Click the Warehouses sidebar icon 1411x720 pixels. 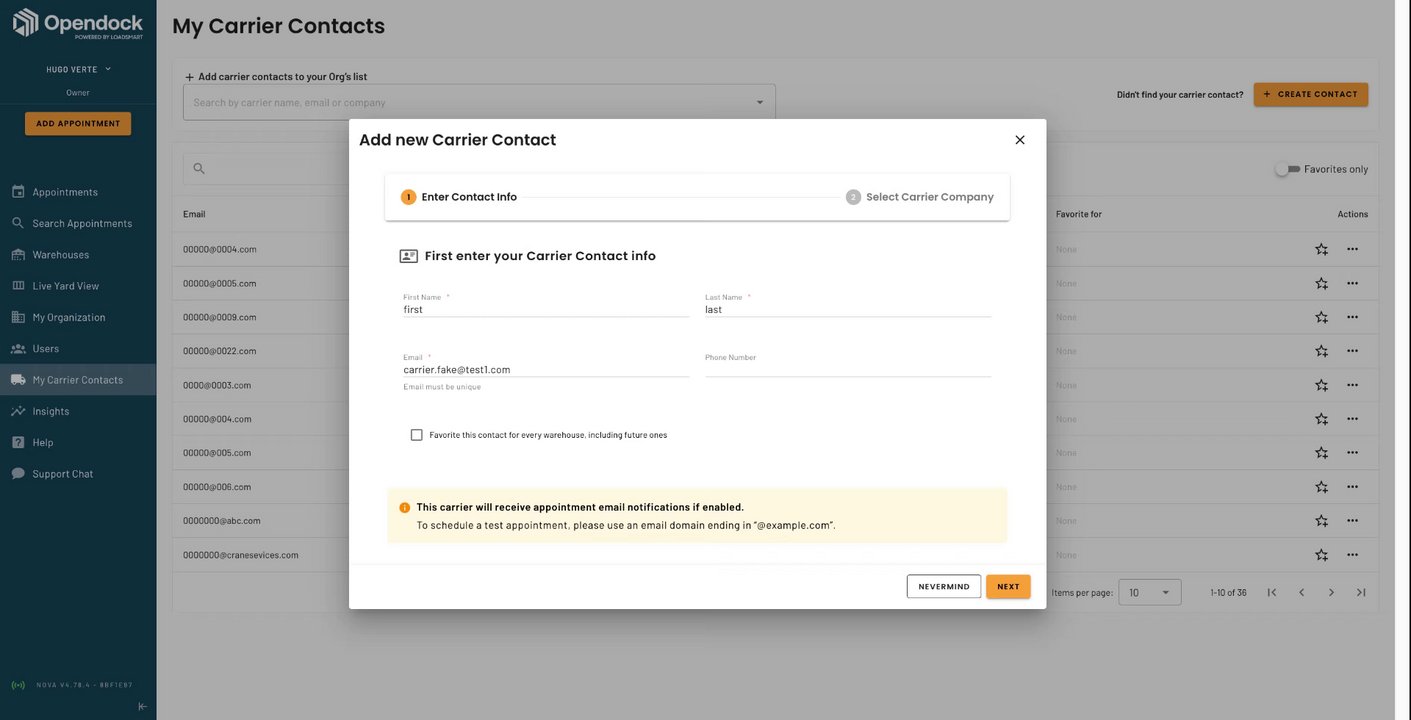pyautogui.click(x=18, y=255)
